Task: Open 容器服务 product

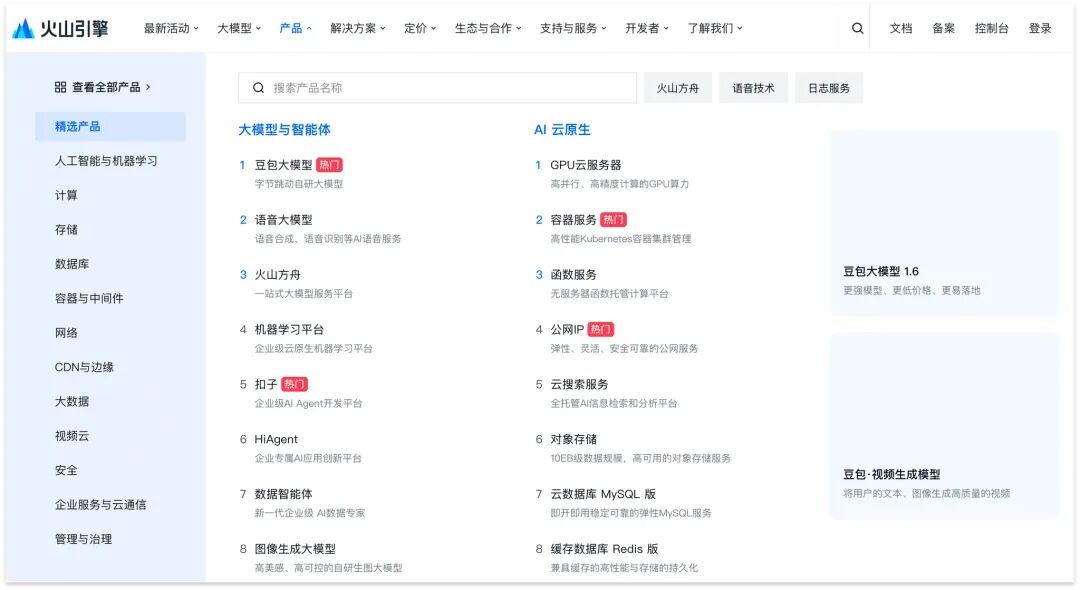Action: tap(573, 220)
